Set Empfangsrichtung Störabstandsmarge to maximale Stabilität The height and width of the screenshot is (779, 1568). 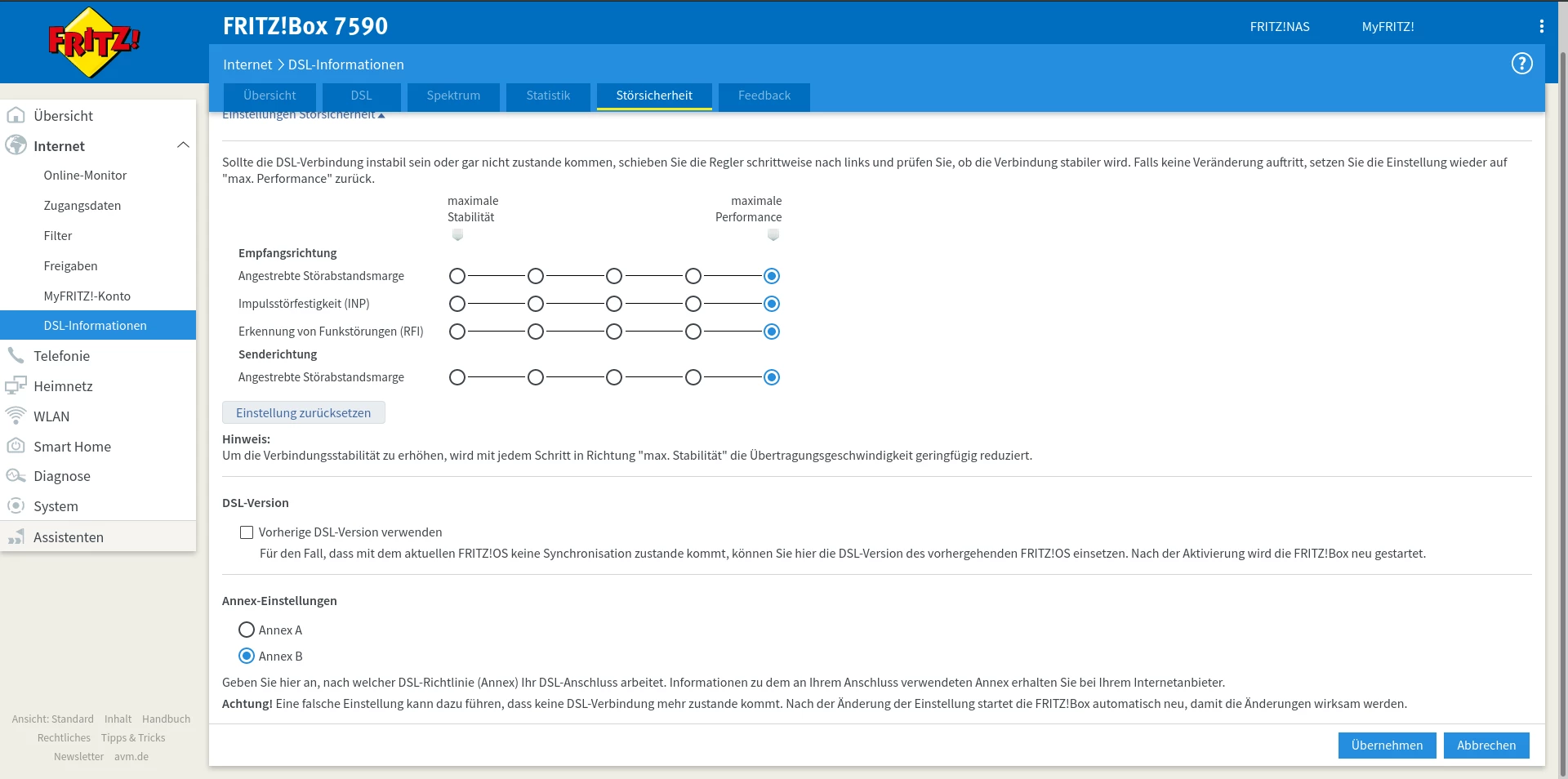click(457, 276)
